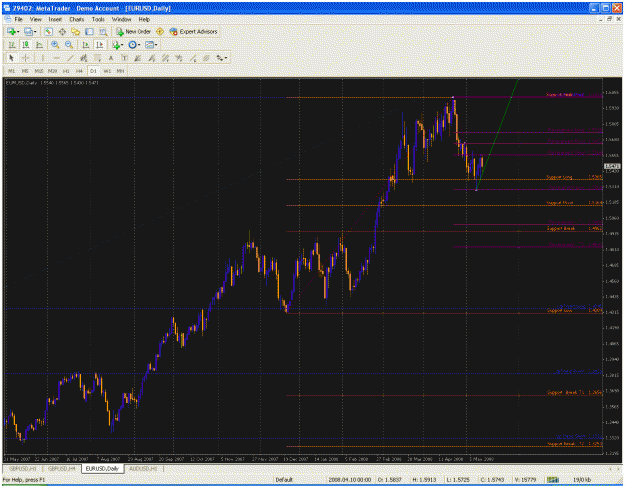Switch chart to bar chart view
The width and height of the screenshot is (625, 486).
click(12, 45)
